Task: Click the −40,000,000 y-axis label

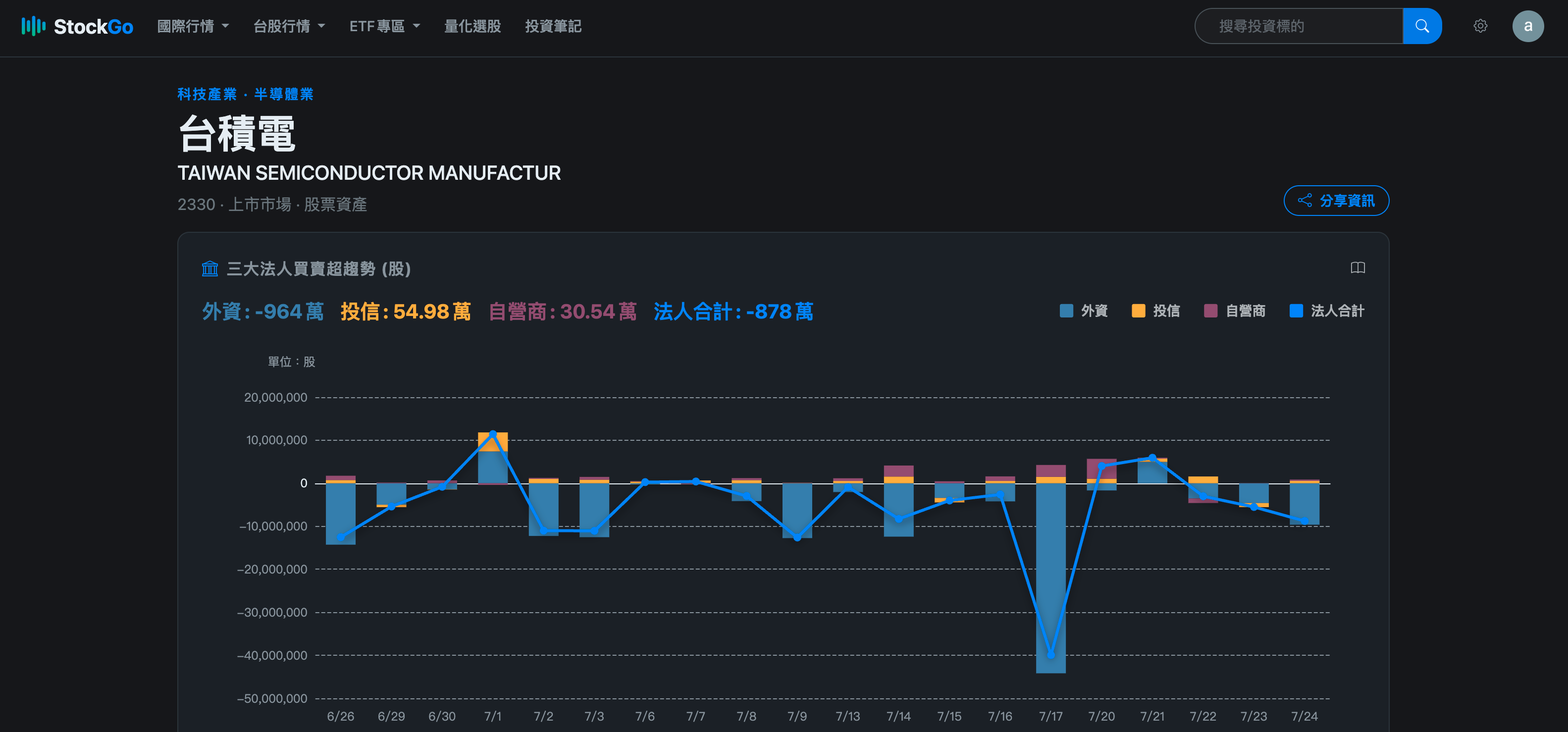Action: 272,655
